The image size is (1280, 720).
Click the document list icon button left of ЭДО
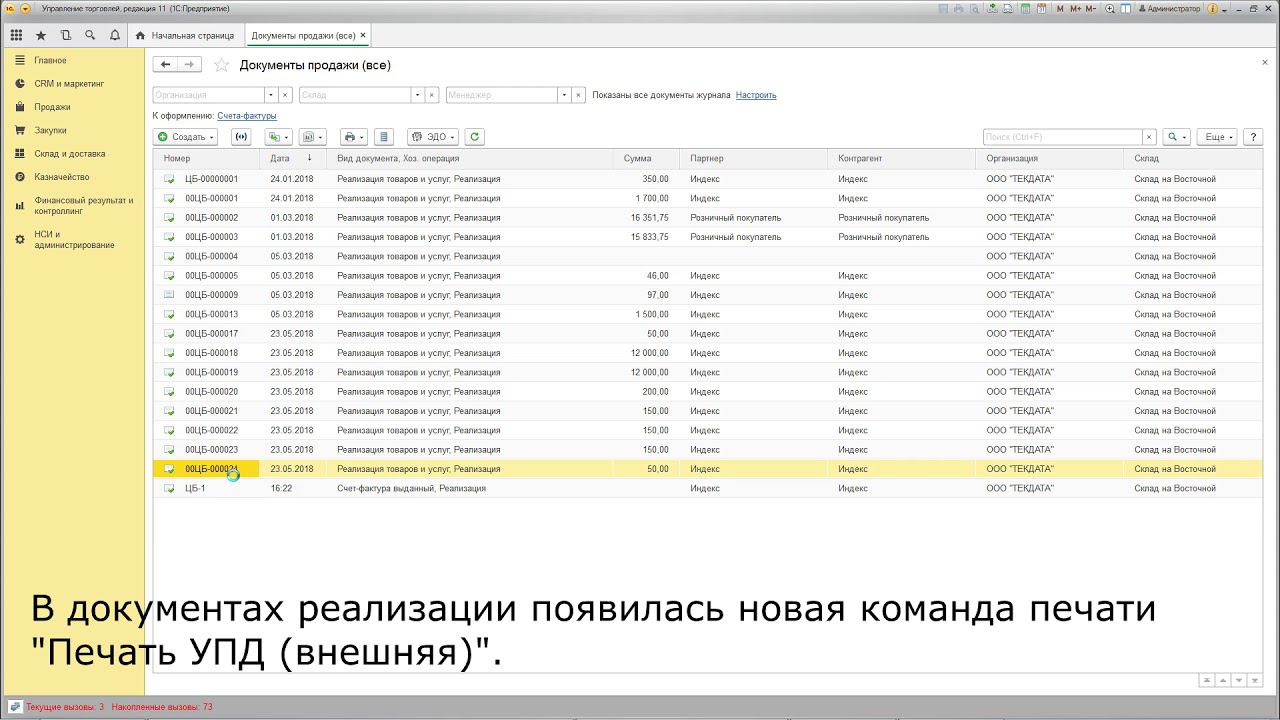[386, 137]
